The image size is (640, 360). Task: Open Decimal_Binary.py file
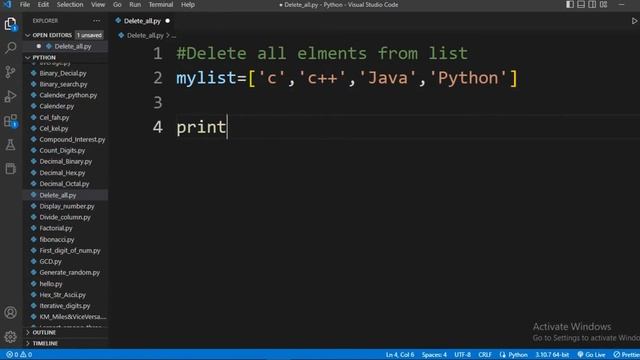click(66, 162)
